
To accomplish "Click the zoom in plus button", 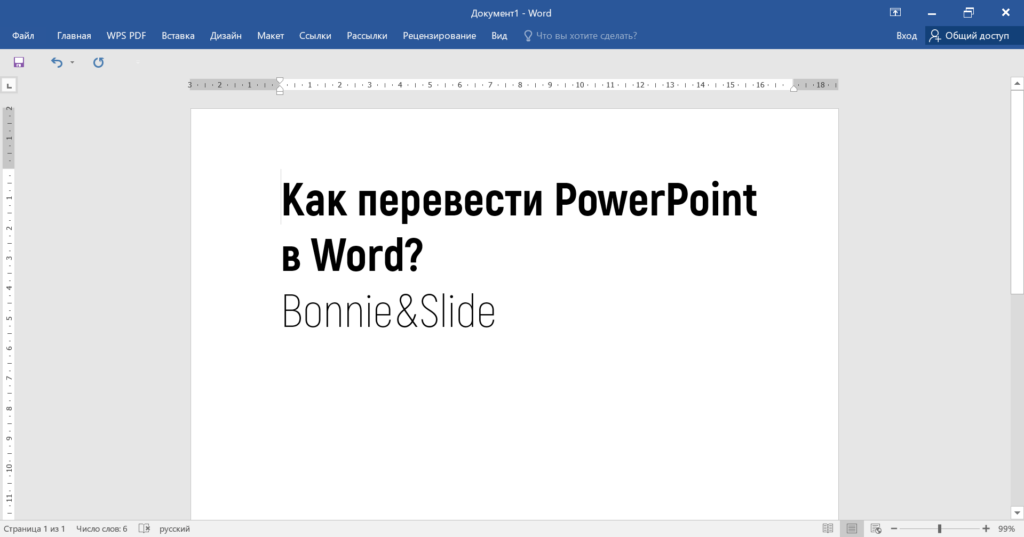I will (985, 529).
